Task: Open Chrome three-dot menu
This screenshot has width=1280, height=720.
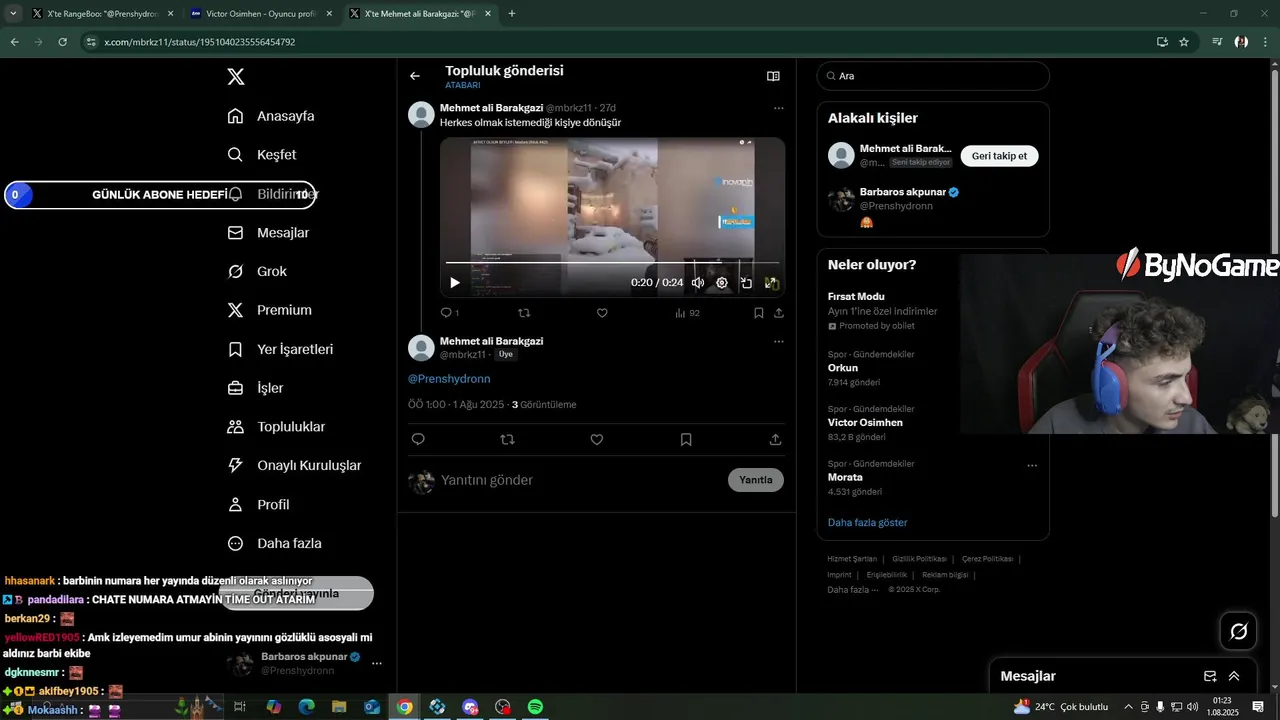Action: point(1266,42)
